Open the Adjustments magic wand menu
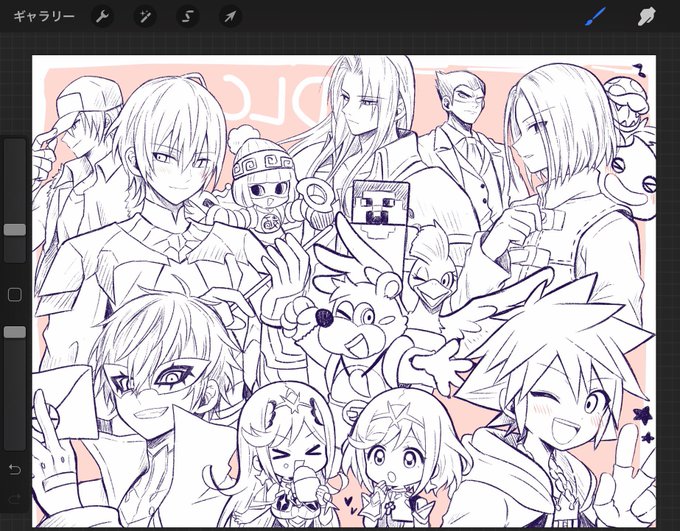Viewport: 680px width, 531px height. (145, 17)
